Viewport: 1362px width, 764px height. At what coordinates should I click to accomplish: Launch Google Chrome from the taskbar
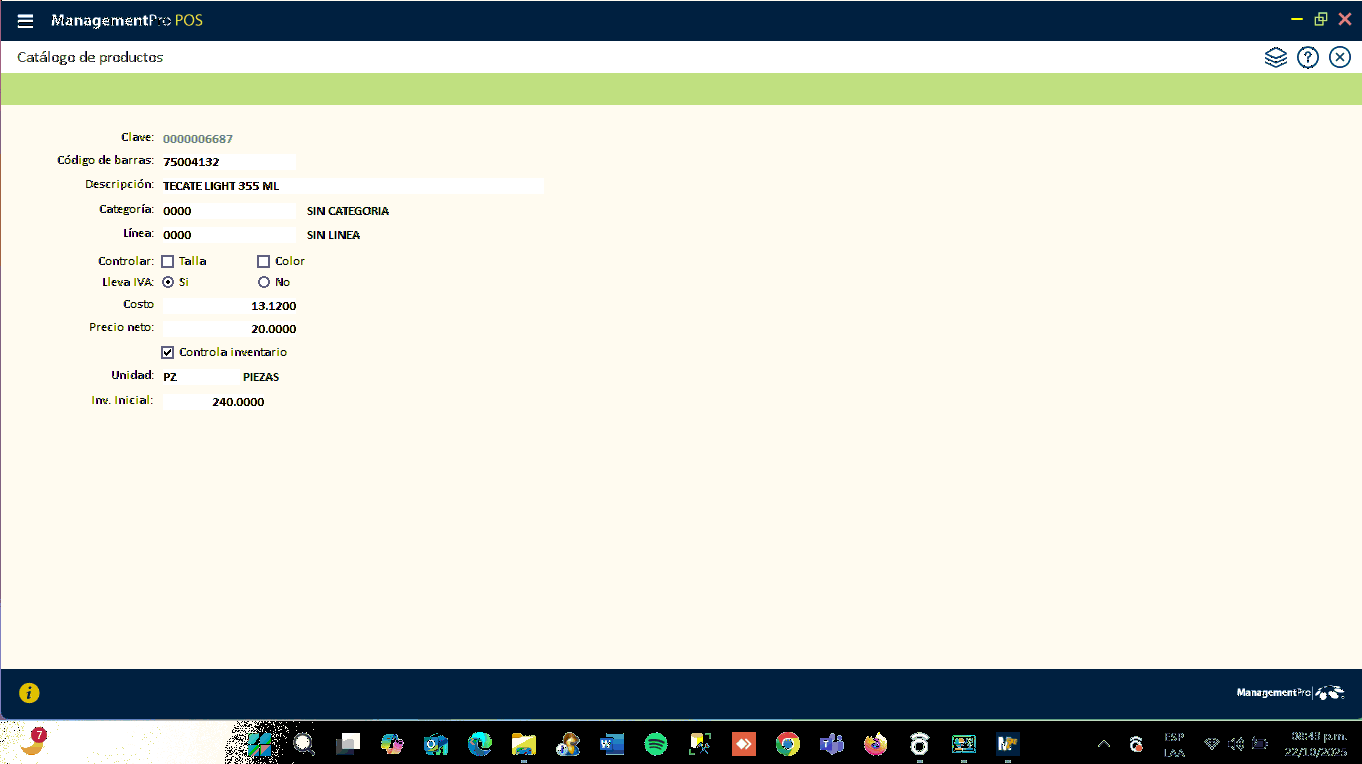(x=788, y=744)
